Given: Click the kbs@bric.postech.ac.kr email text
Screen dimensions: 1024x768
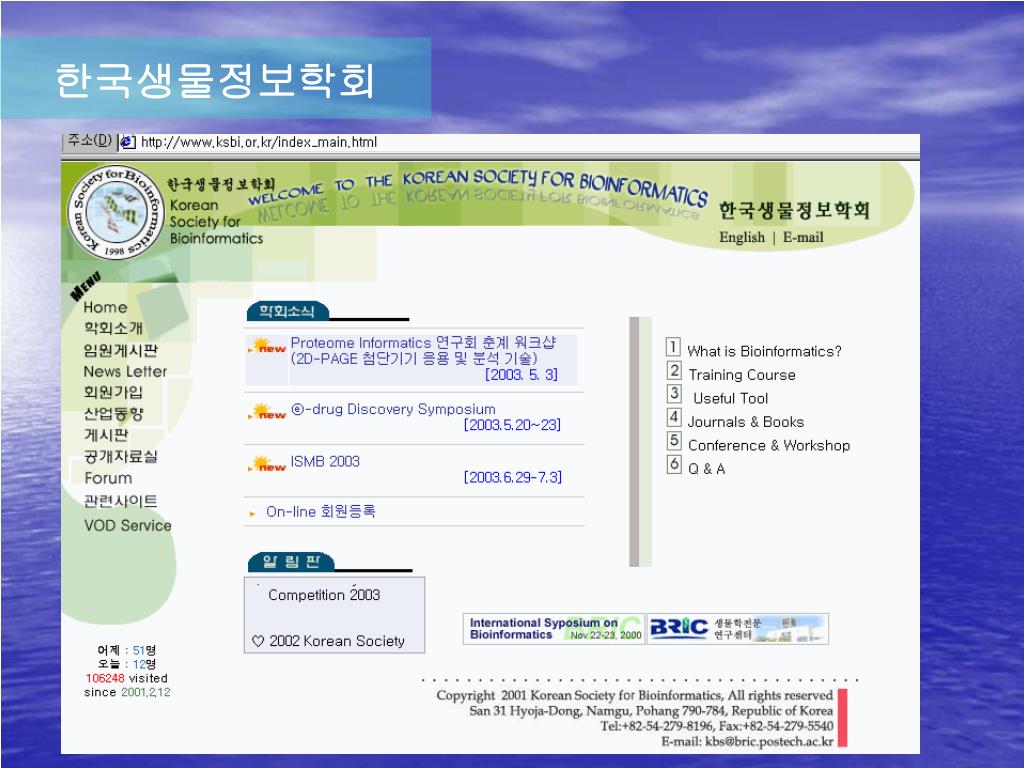Looking at the screenshot, I should pos(769,742).
